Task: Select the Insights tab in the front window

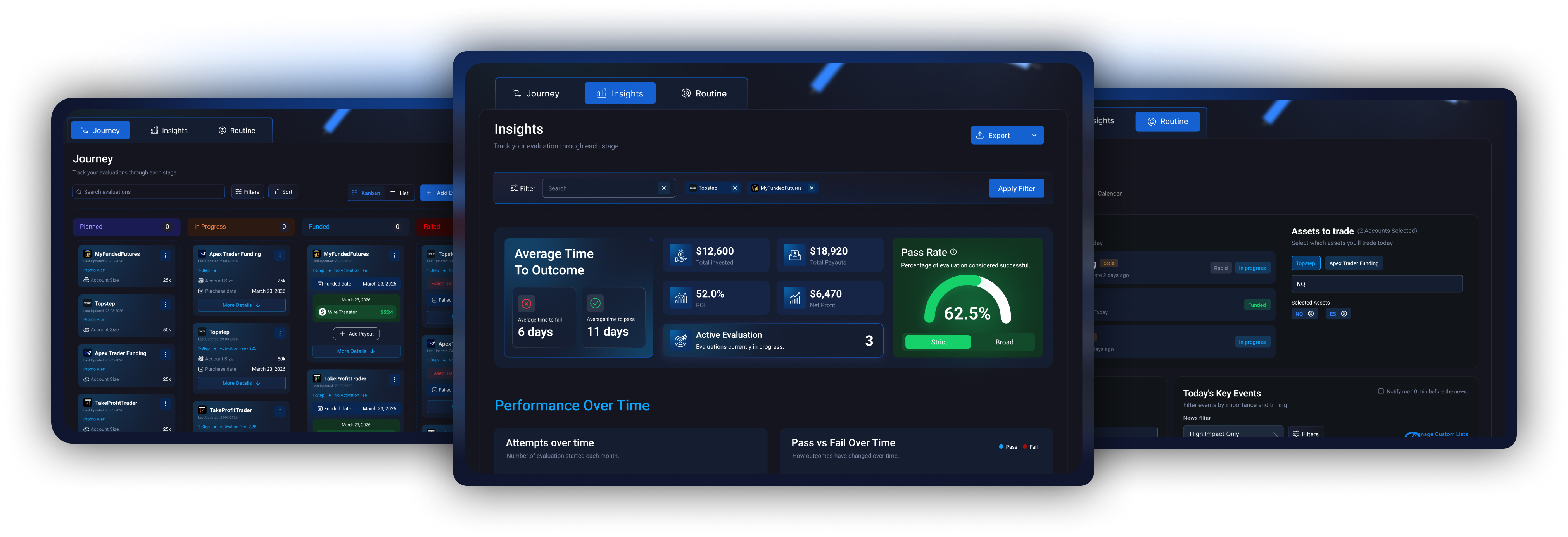Action: [x=620, y=94]
